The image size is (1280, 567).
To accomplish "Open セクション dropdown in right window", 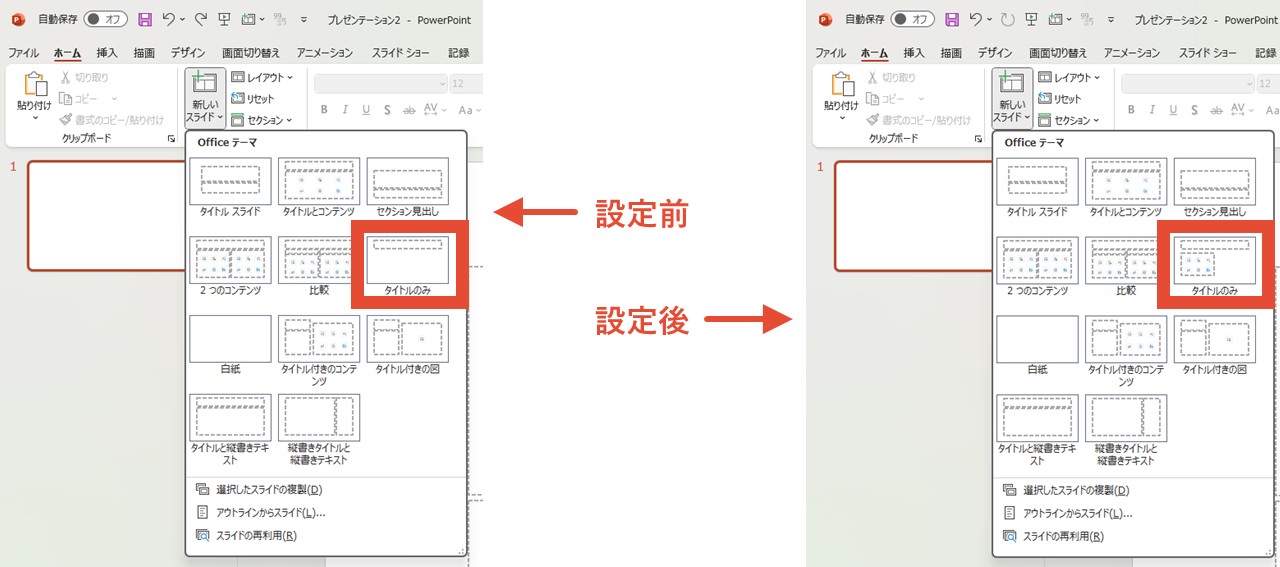I will (x=1069, y=120).
